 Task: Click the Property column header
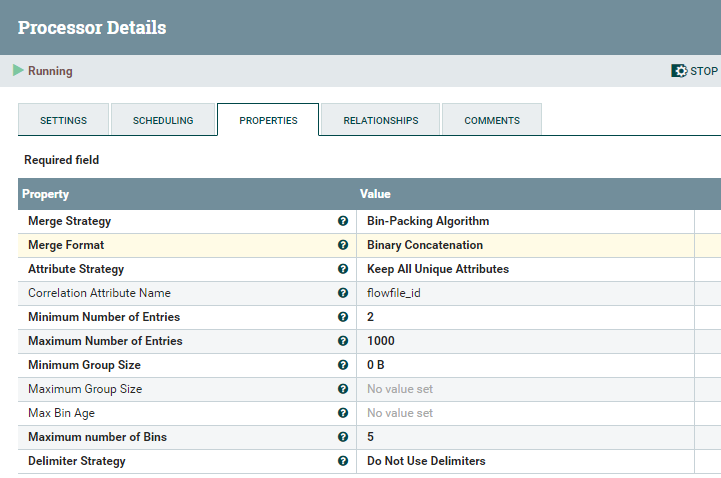coord(46,194)
